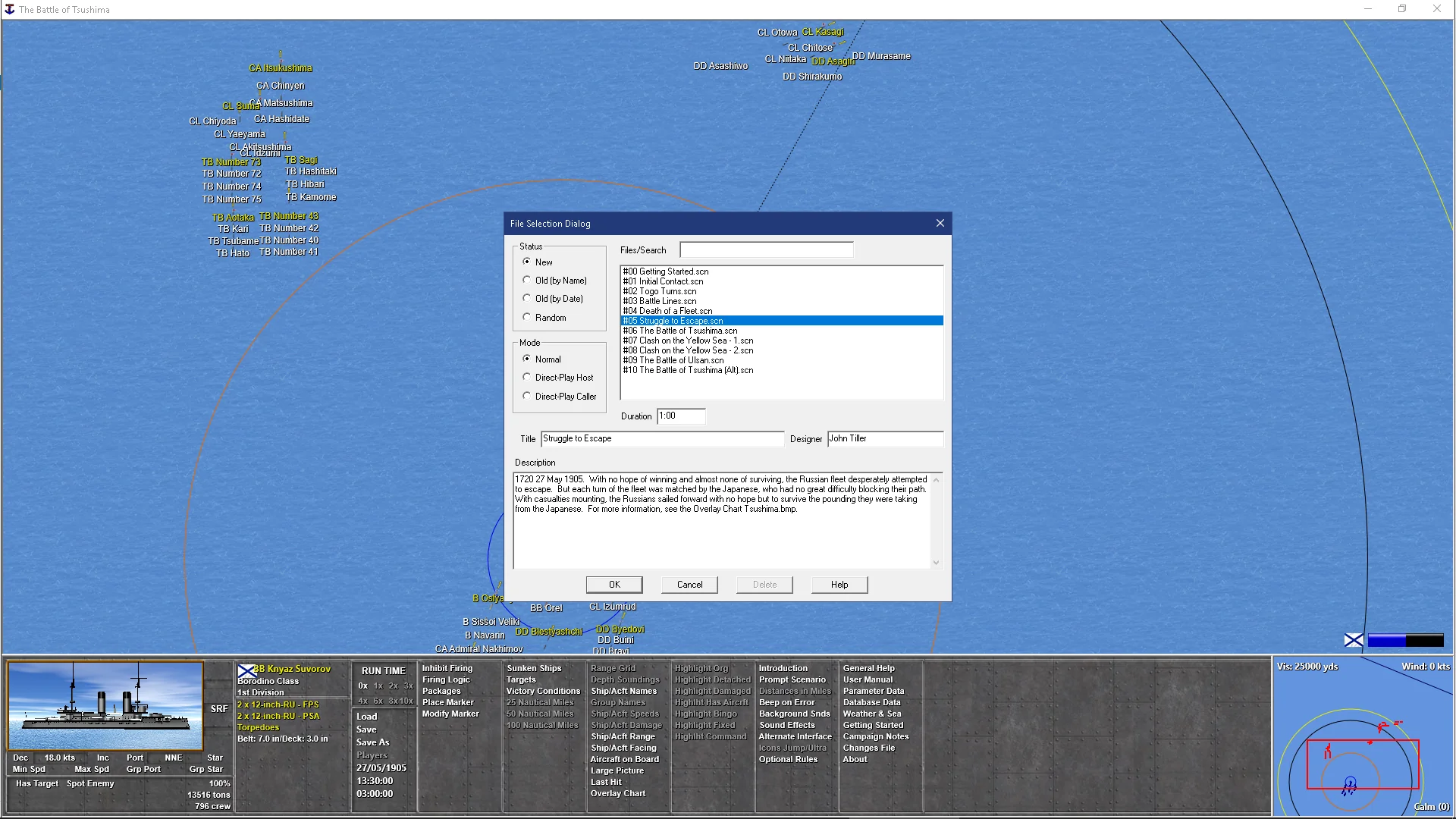Open the Overlay Chart menu item
1456x819 pixels.
coord(618,793)
